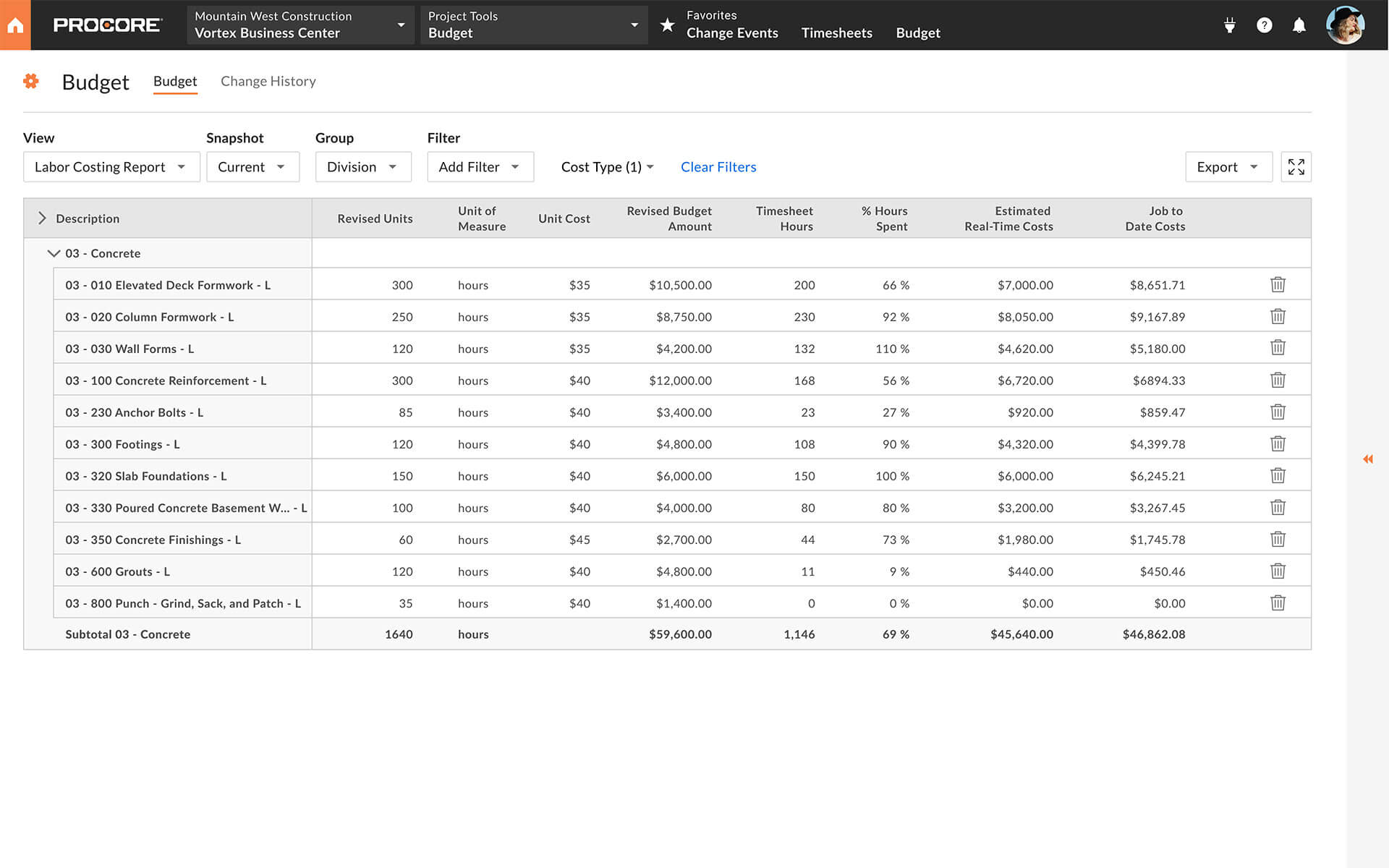The width and height of the screenshot is (1389, 868).
Task: Click the delete trash icon for 03-600 Grouts
Action: click(x=1278, y=570)
